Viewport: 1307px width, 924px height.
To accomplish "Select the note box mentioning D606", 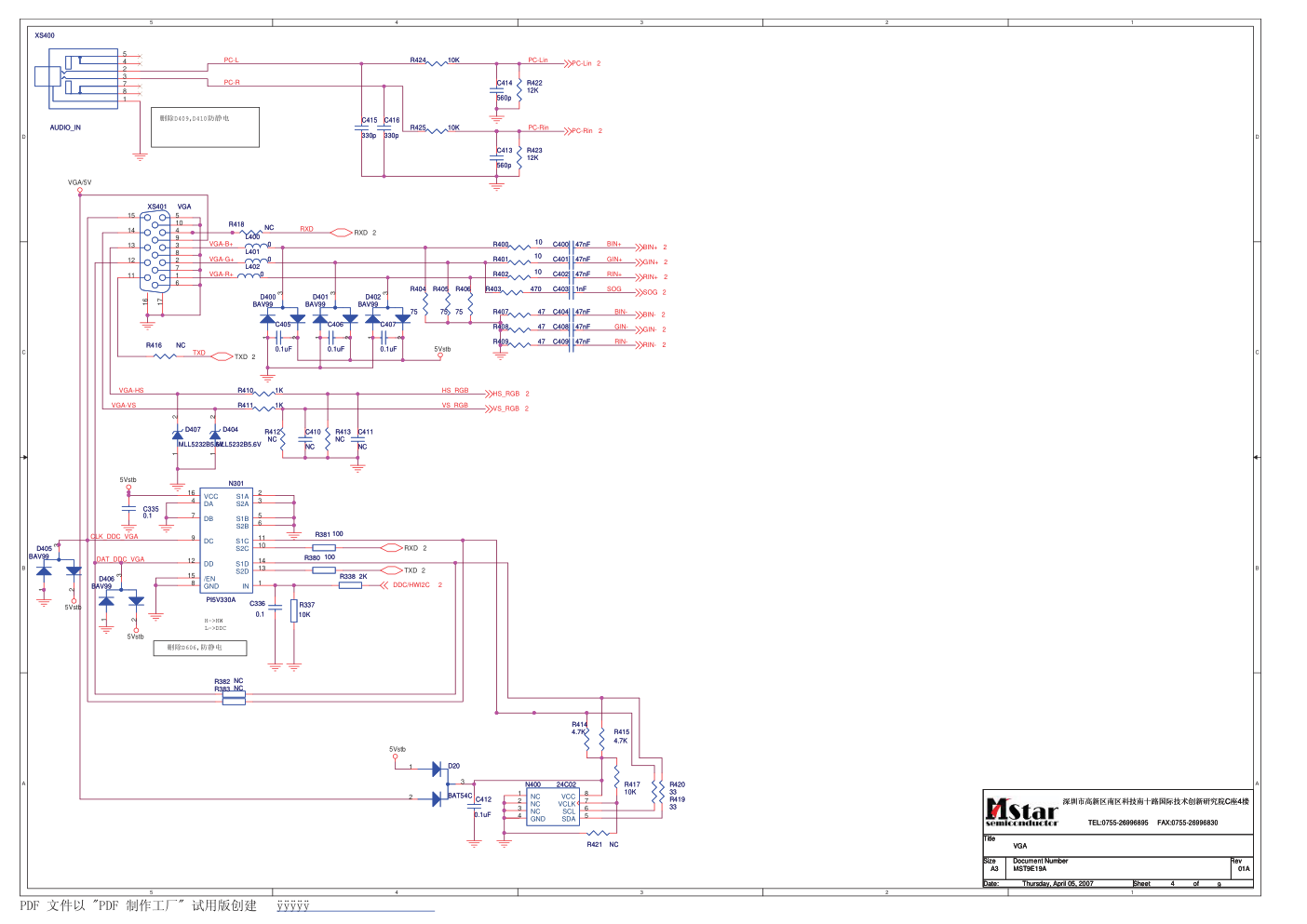I will tap(200, 648).
